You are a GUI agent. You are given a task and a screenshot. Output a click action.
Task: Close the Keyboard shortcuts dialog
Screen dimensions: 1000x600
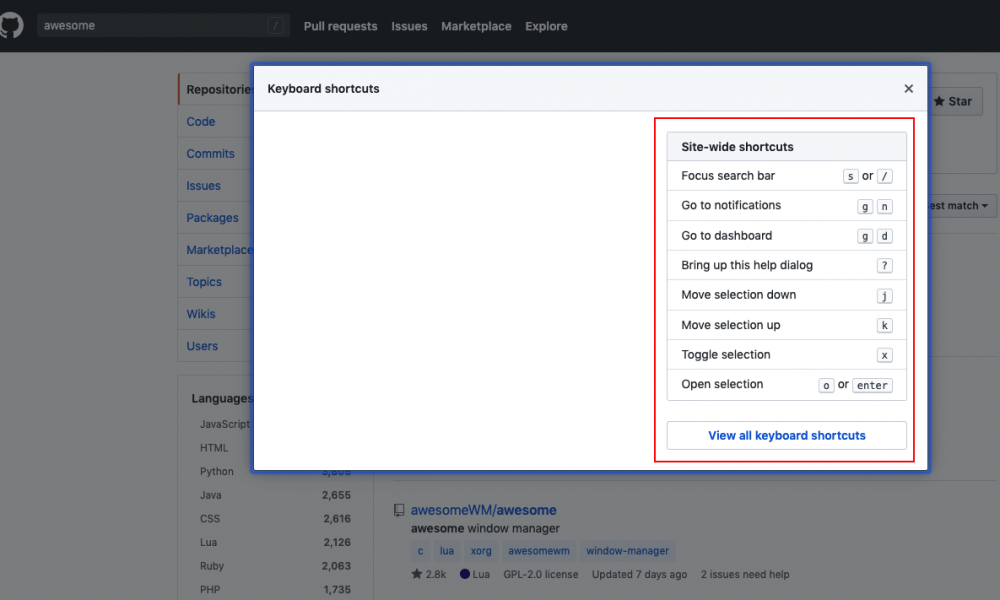click(x=908, y=88)
